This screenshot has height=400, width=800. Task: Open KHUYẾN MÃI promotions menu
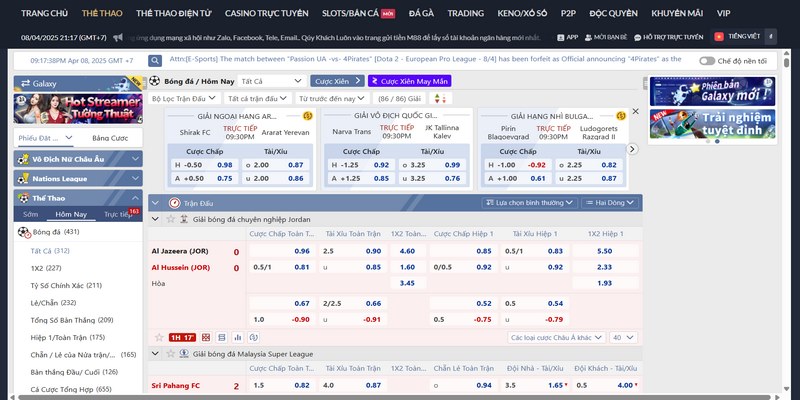tap(677, 13)
